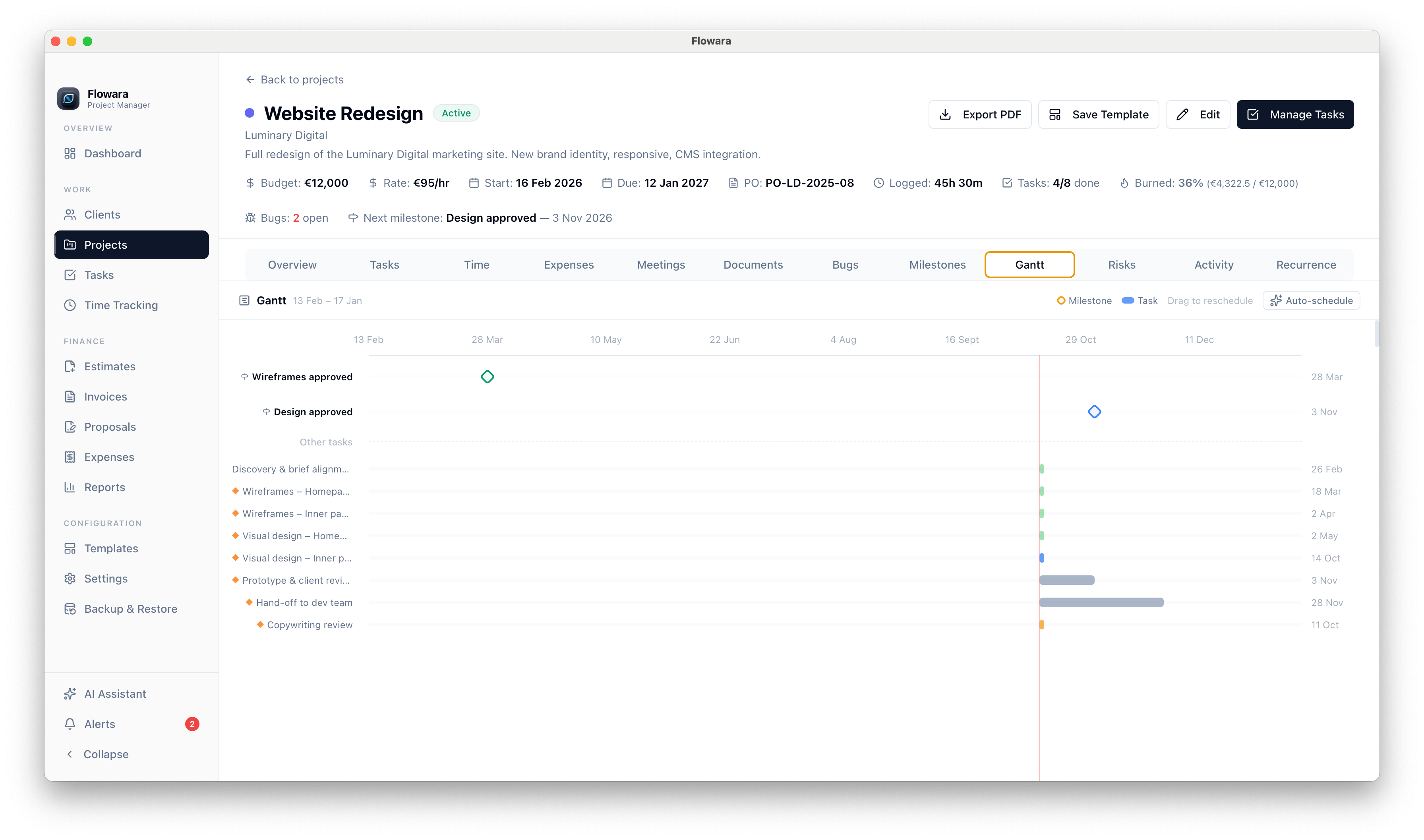Click the Flowara app logo
1424x840 pixels.
pyautogui.click(x=68, y=99)
